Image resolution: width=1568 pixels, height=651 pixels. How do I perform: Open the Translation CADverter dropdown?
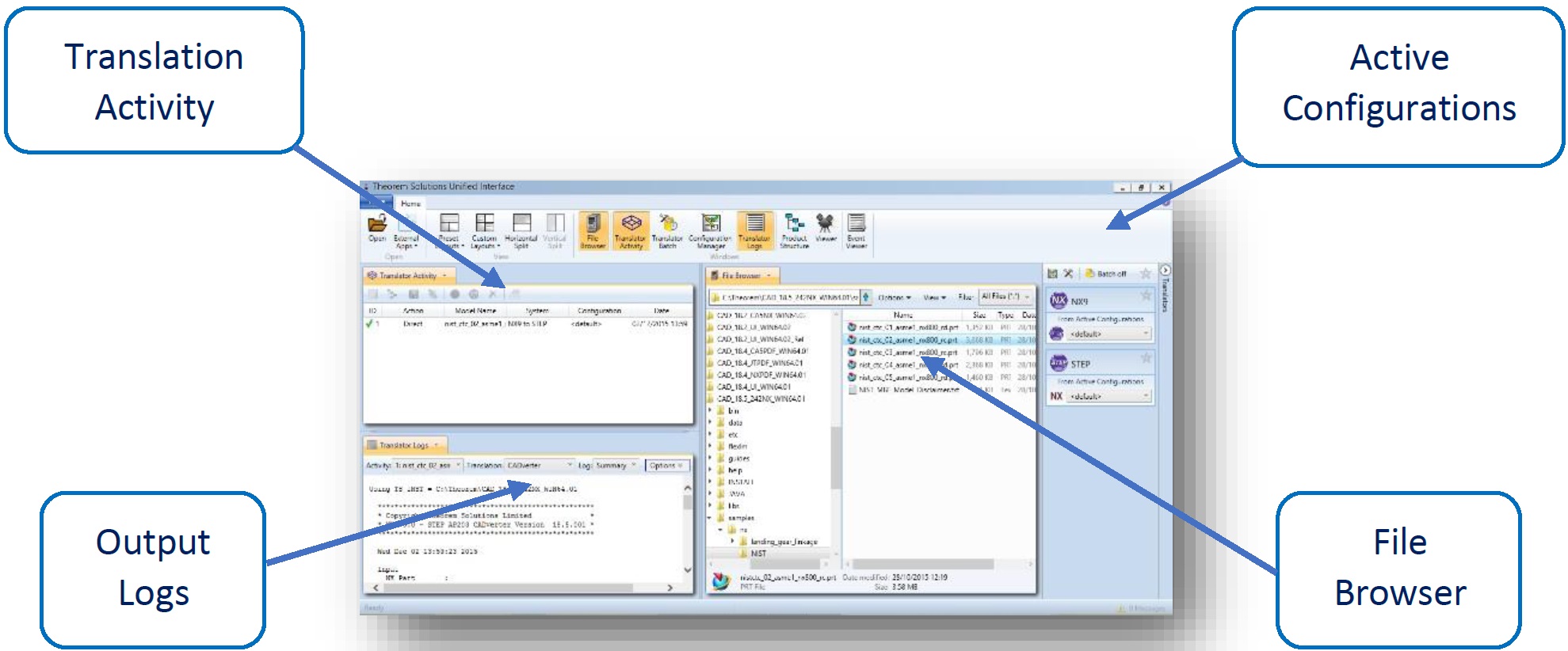coord(540,466)
